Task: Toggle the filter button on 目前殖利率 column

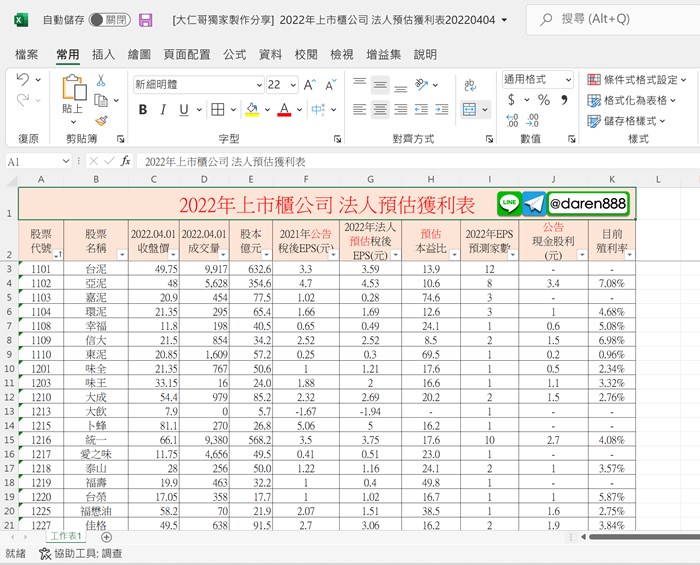Action: pos(628,255)
